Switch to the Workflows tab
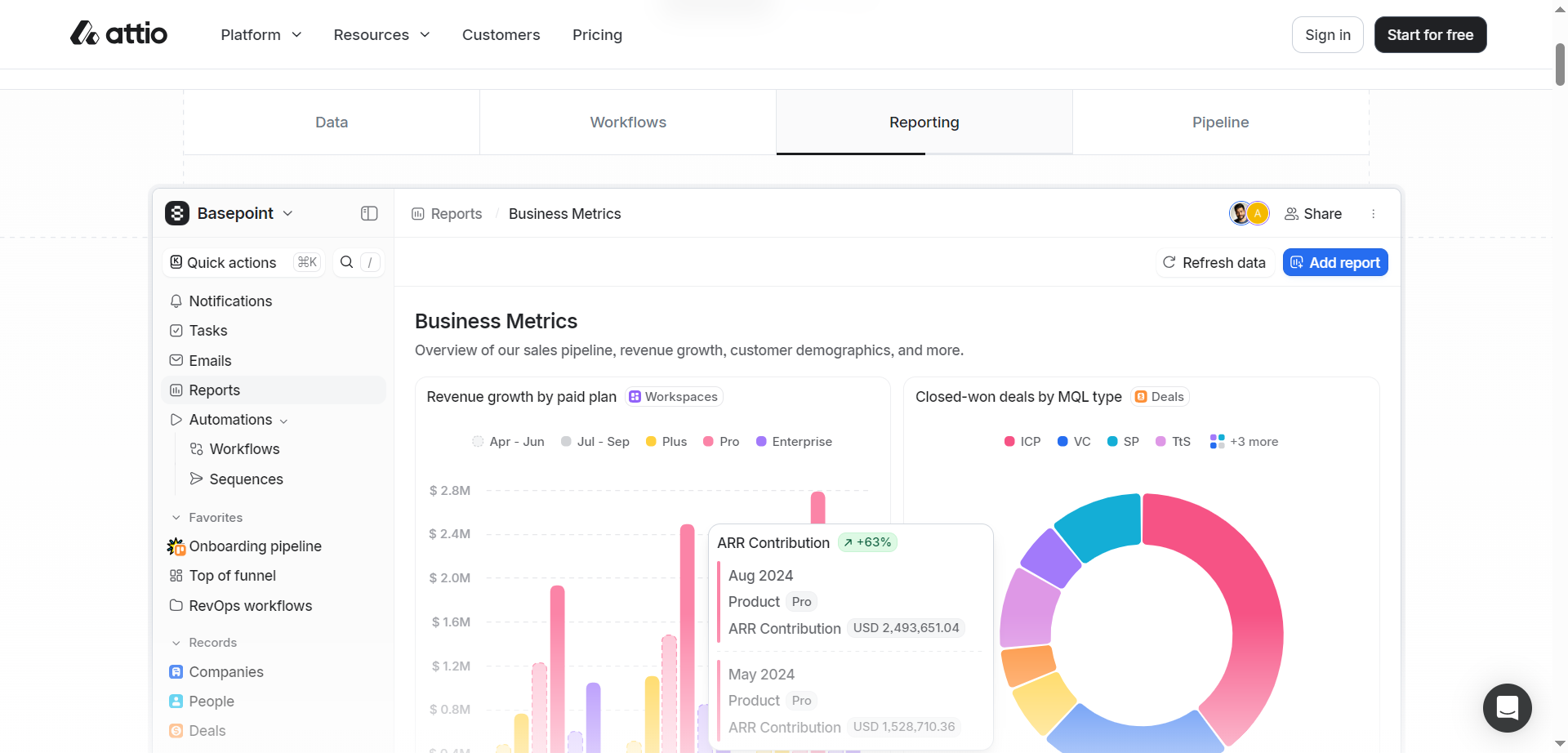1568x753 pixels. [x=628, y=122]
